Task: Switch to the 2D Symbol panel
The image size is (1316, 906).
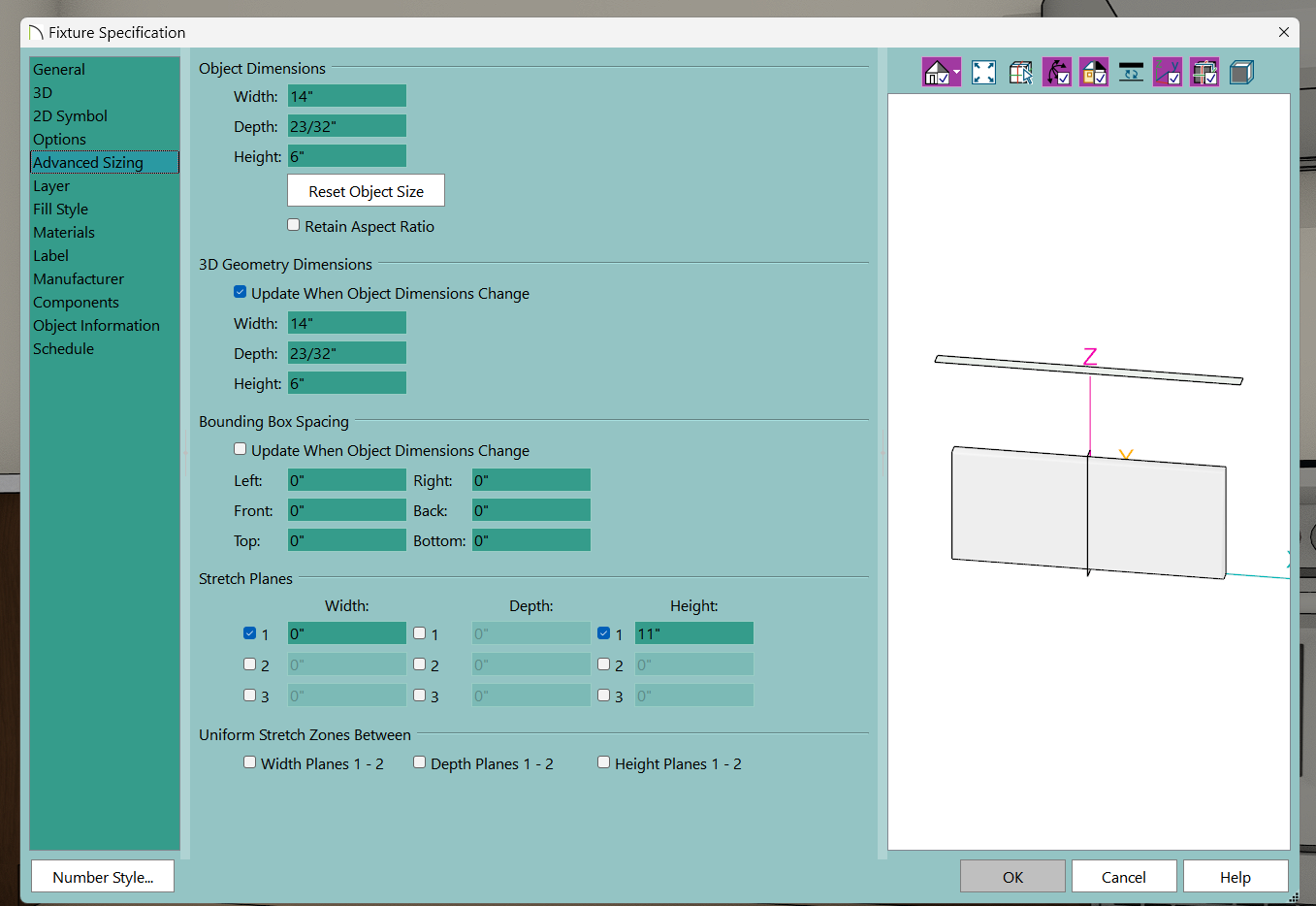Action: coord(70,116)
